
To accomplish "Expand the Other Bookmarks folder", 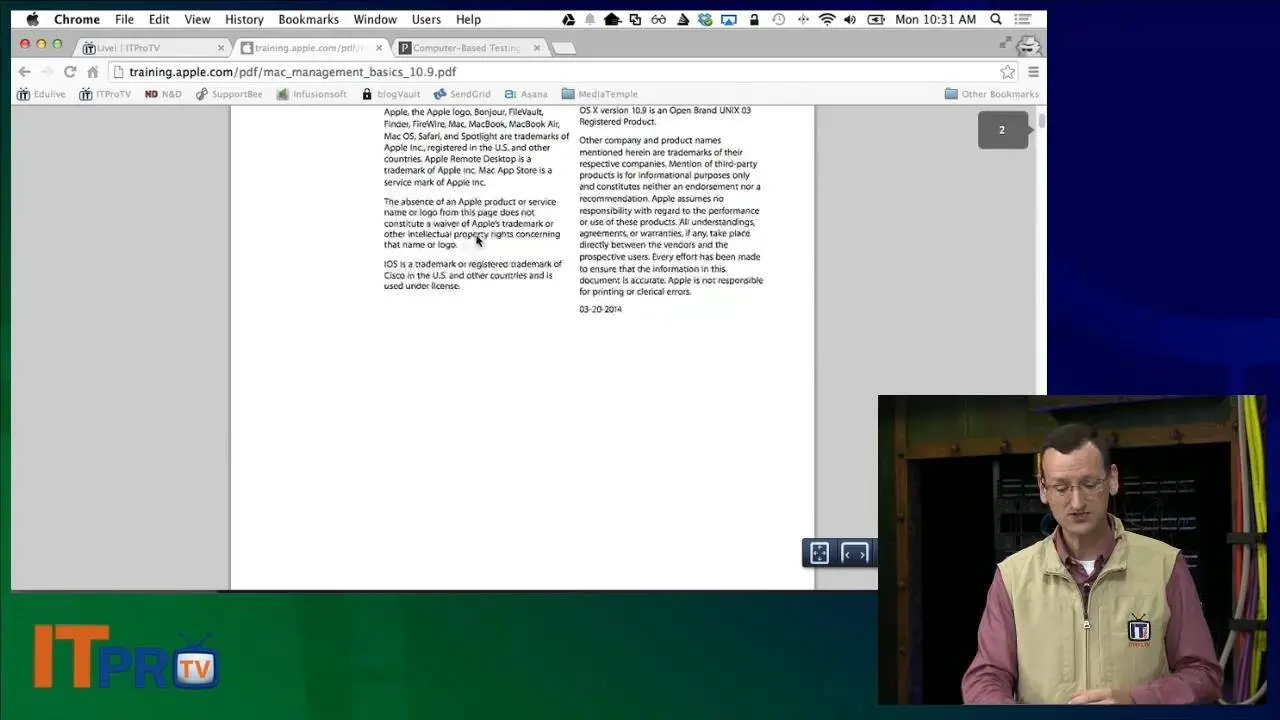I will [x=991, y=94].
